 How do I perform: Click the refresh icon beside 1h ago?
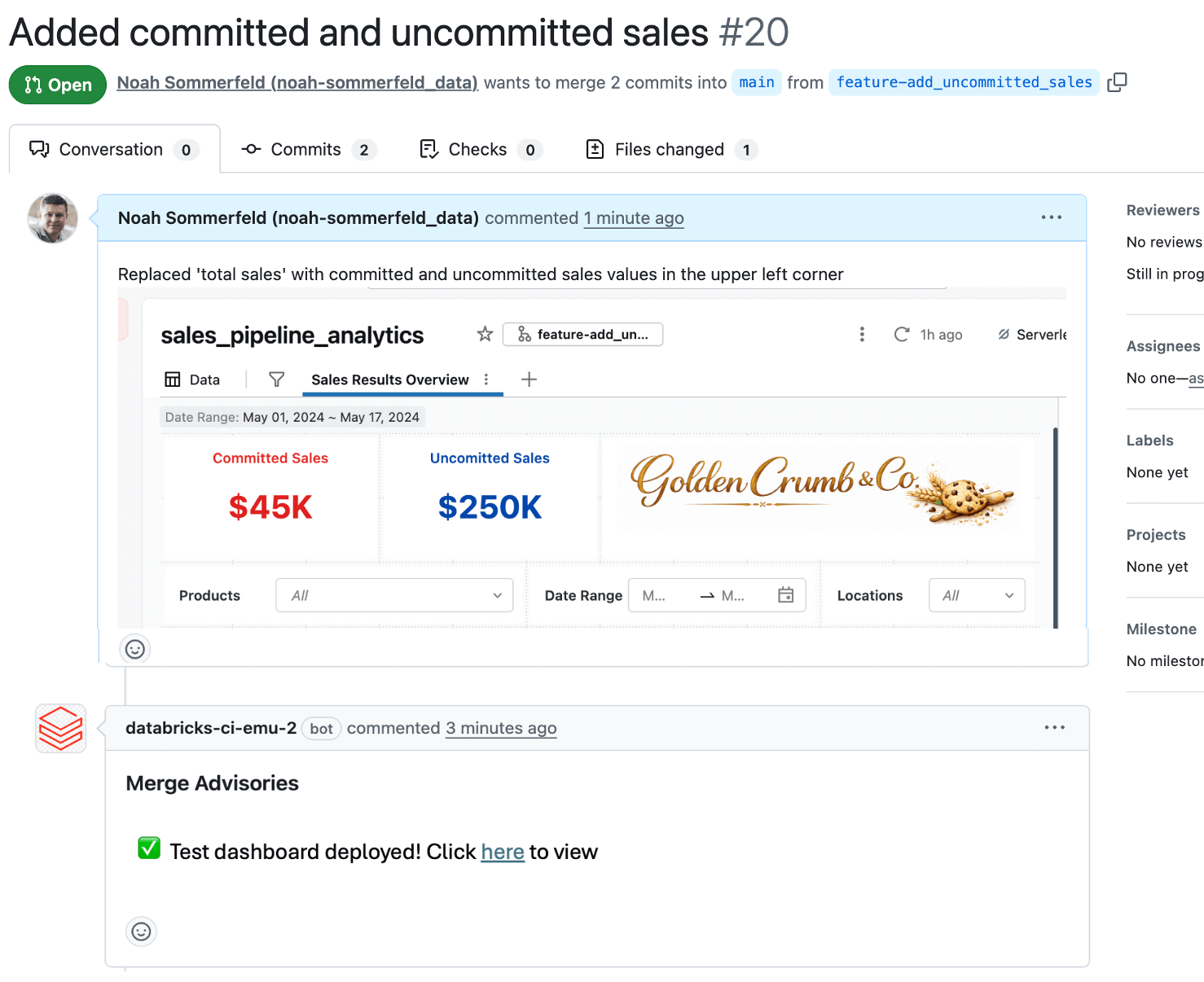(x=901, y=335)
